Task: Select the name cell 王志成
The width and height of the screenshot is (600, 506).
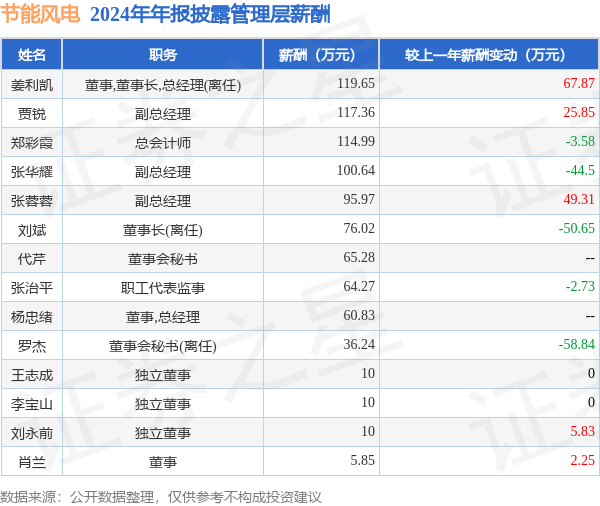Action: (32, 375)
